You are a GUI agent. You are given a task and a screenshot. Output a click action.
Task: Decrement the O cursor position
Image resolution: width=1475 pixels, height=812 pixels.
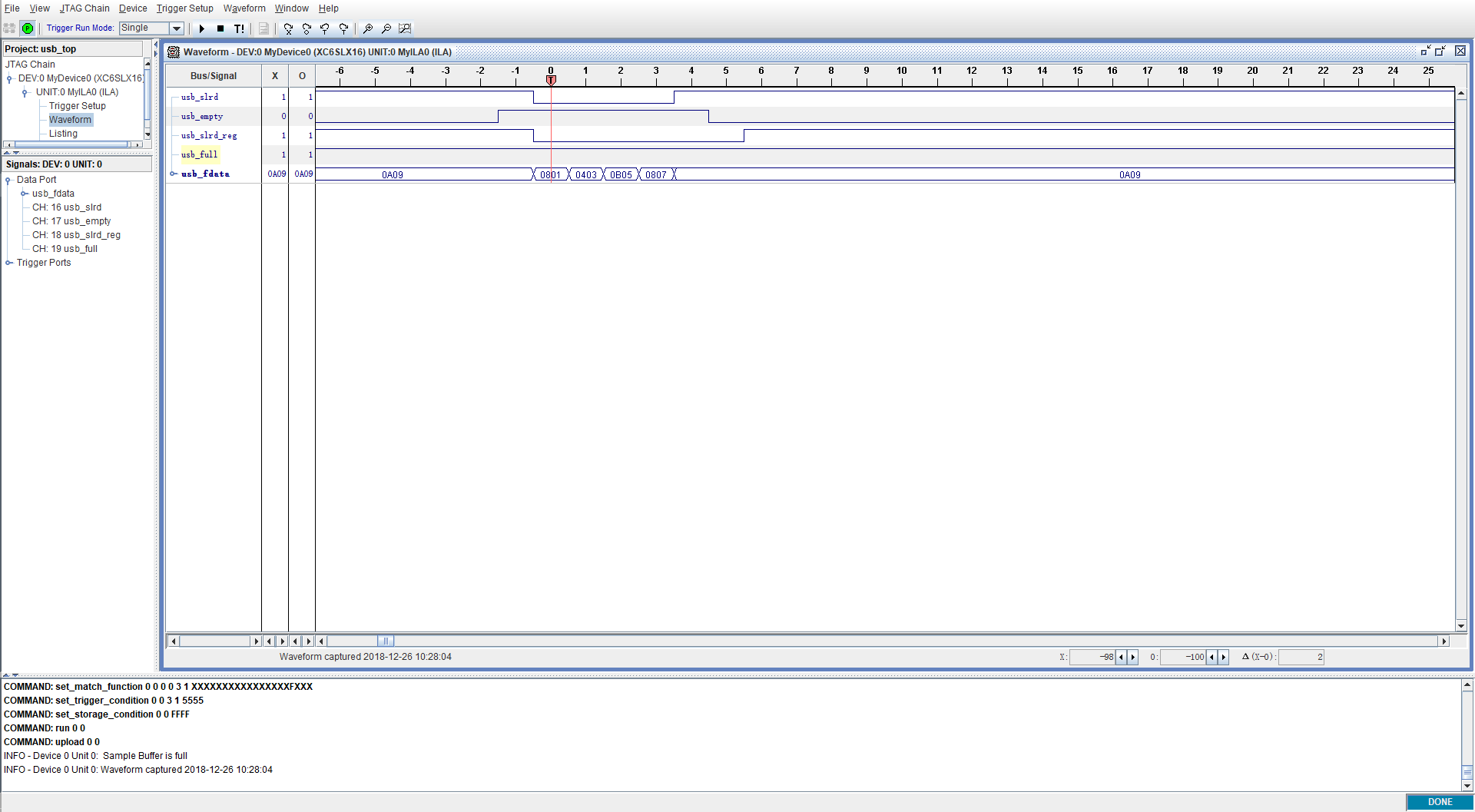point(1212,657)
